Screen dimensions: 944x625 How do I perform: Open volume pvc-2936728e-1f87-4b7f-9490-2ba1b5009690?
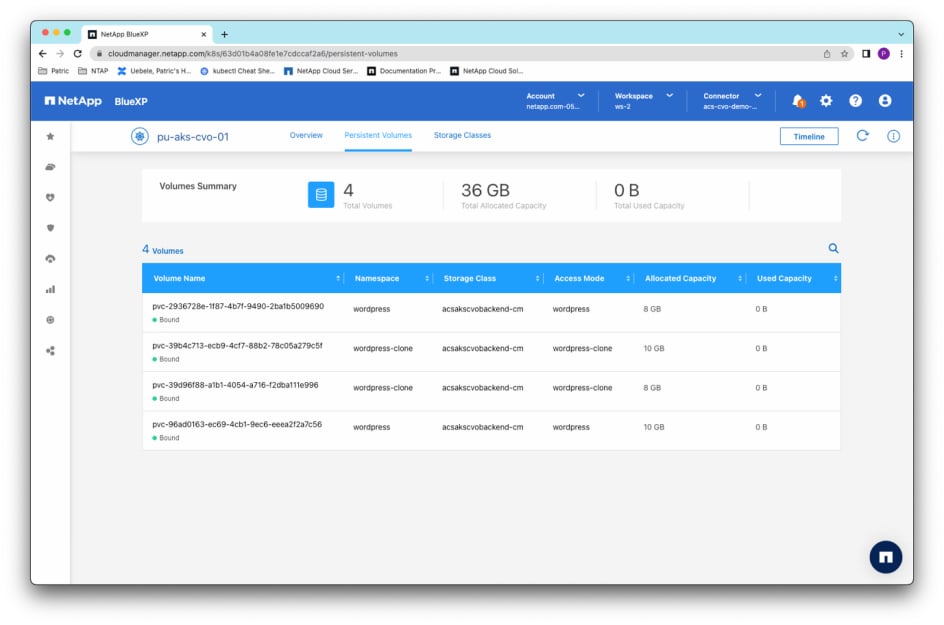click(238, 306)
